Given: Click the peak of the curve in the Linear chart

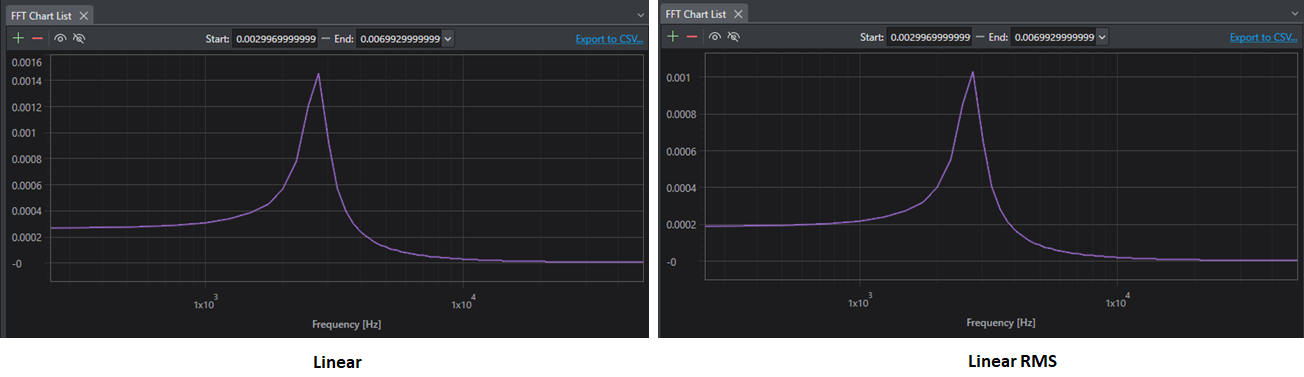Looking at the screenshot, I should click(x=318, y=74).
